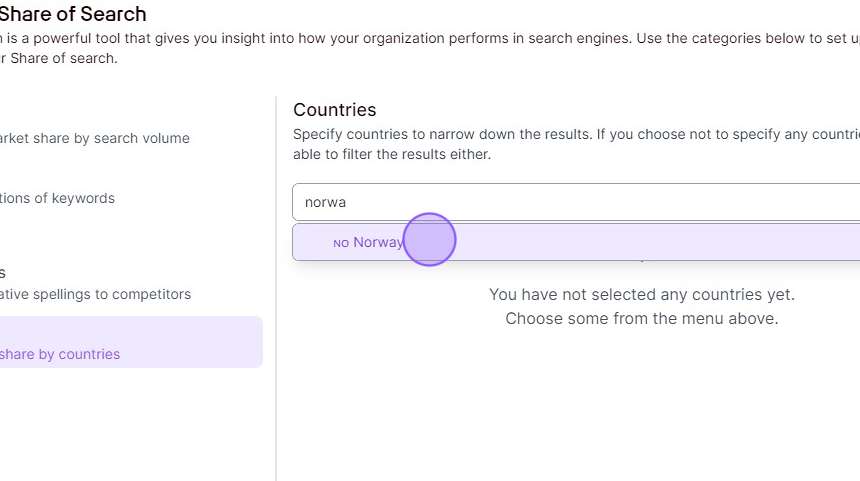Click empty space right of Norway in the suggestion row
The height and width of the screenshot is (481, 860).
click(658, 242)
